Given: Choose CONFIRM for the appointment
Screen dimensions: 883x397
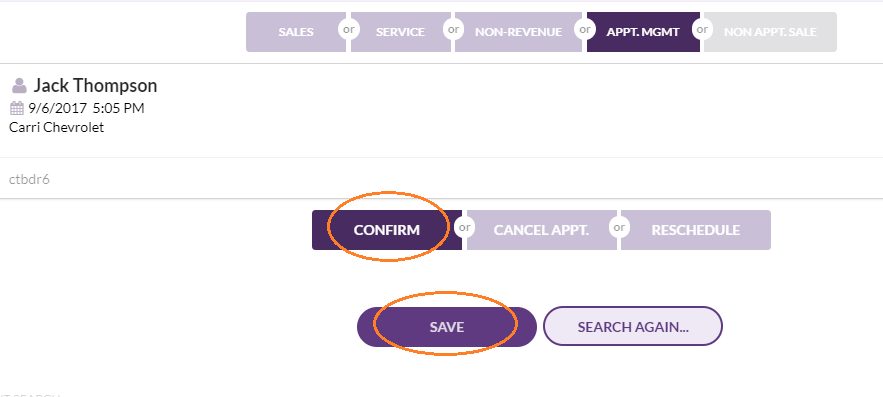Looking at the screenshot, I should point(386,230).
